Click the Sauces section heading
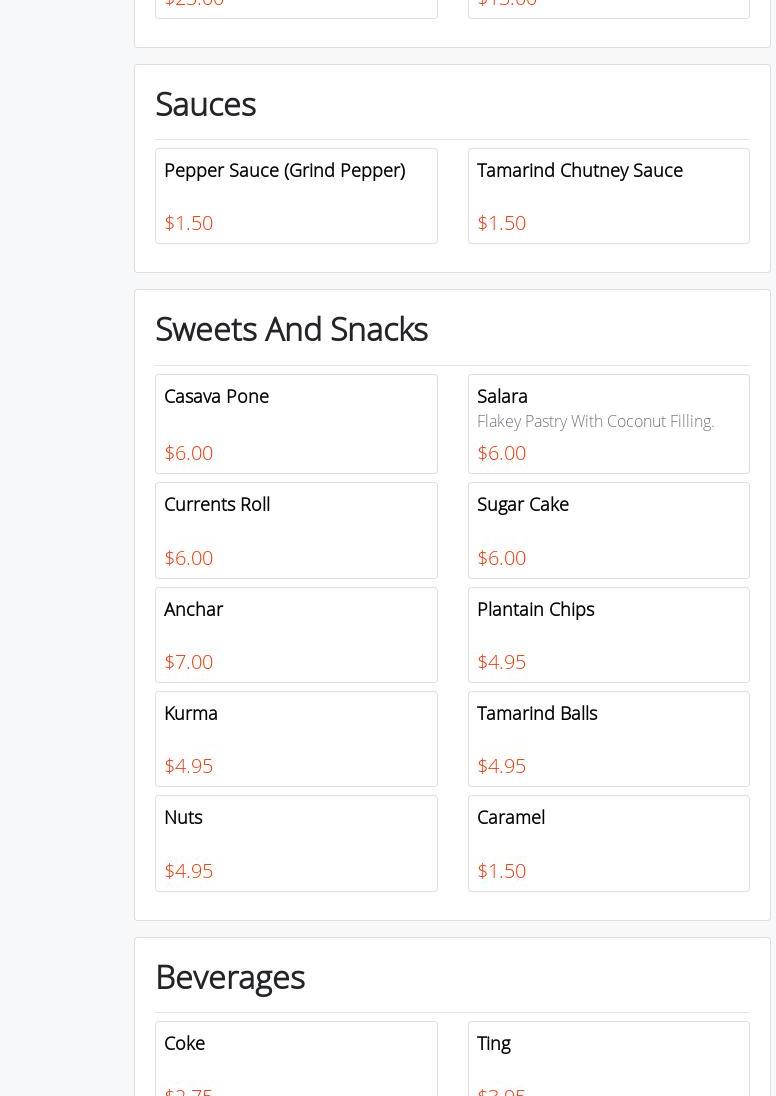Screen dimensions: 776x1096 [x=205, y=105]
